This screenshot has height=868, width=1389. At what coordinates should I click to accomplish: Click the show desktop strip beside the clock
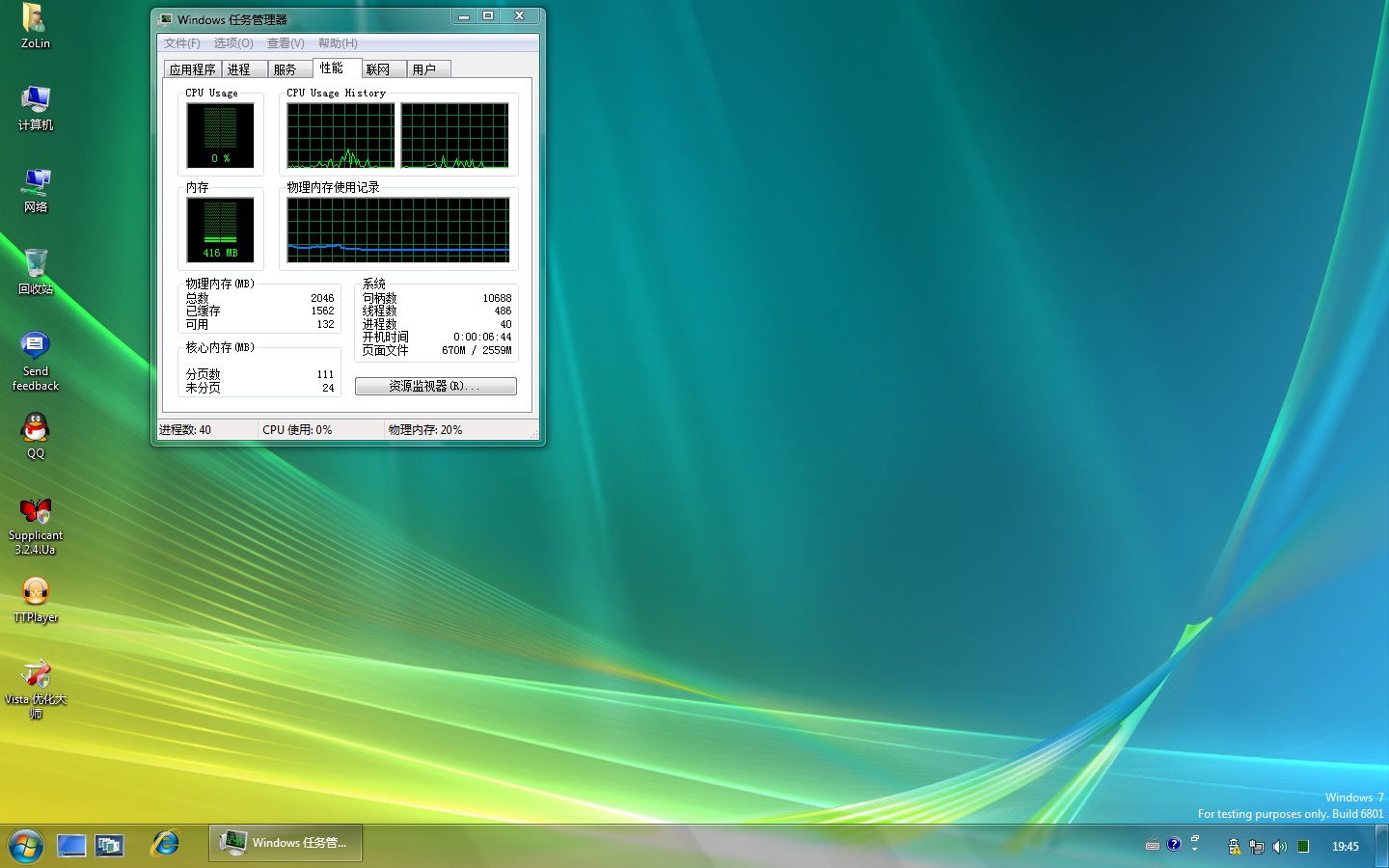point(1381,846)
